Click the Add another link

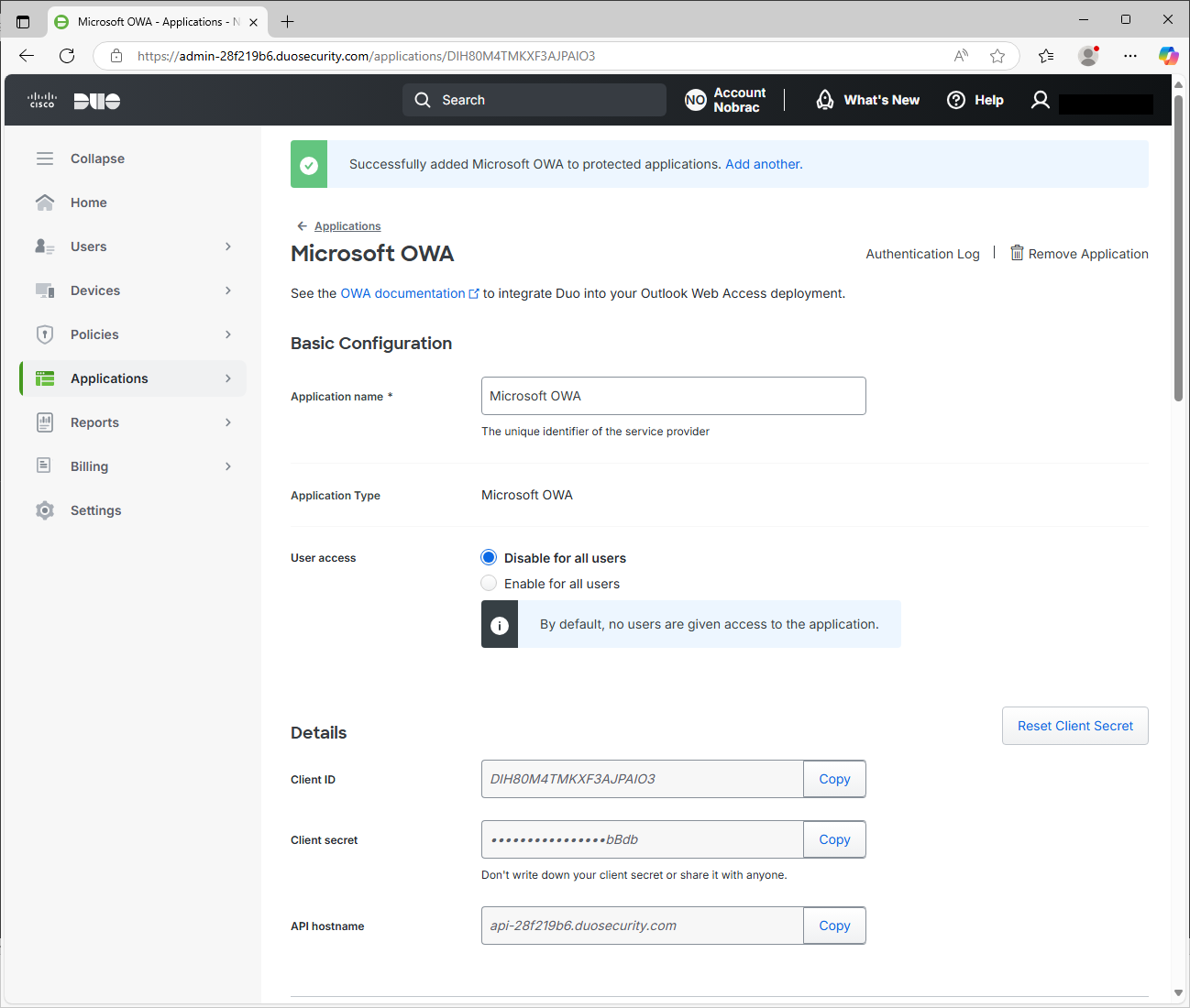tap(764, 164)
